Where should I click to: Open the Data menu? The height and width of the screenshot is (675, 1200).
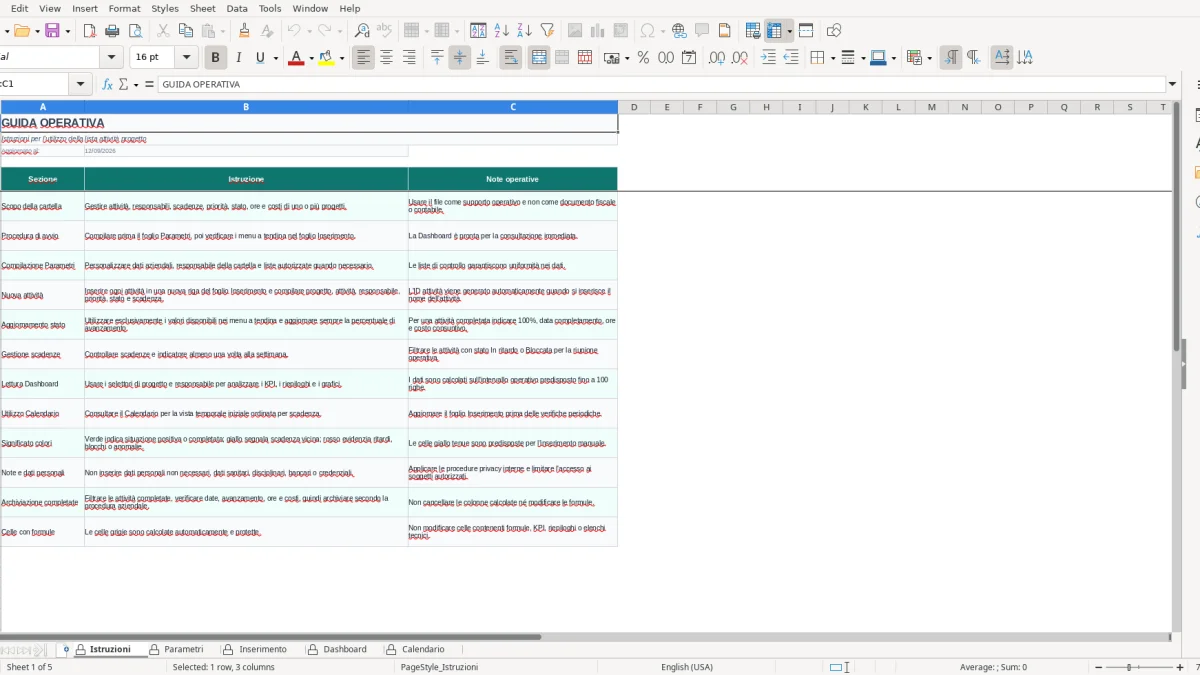click(237, 8)
